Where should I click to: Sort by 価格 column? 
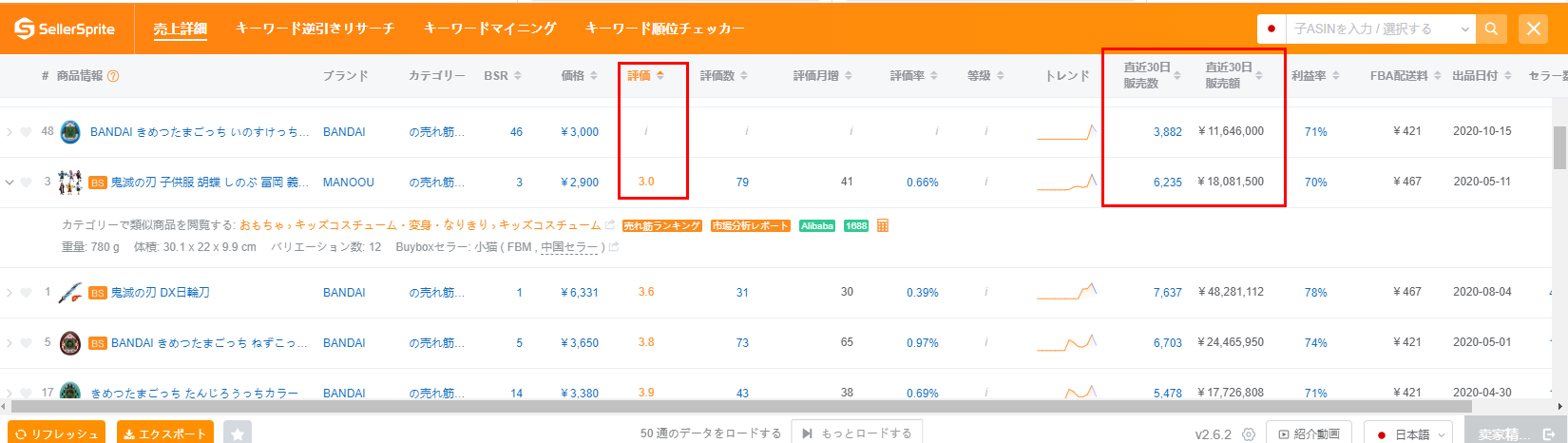[579, 76]
